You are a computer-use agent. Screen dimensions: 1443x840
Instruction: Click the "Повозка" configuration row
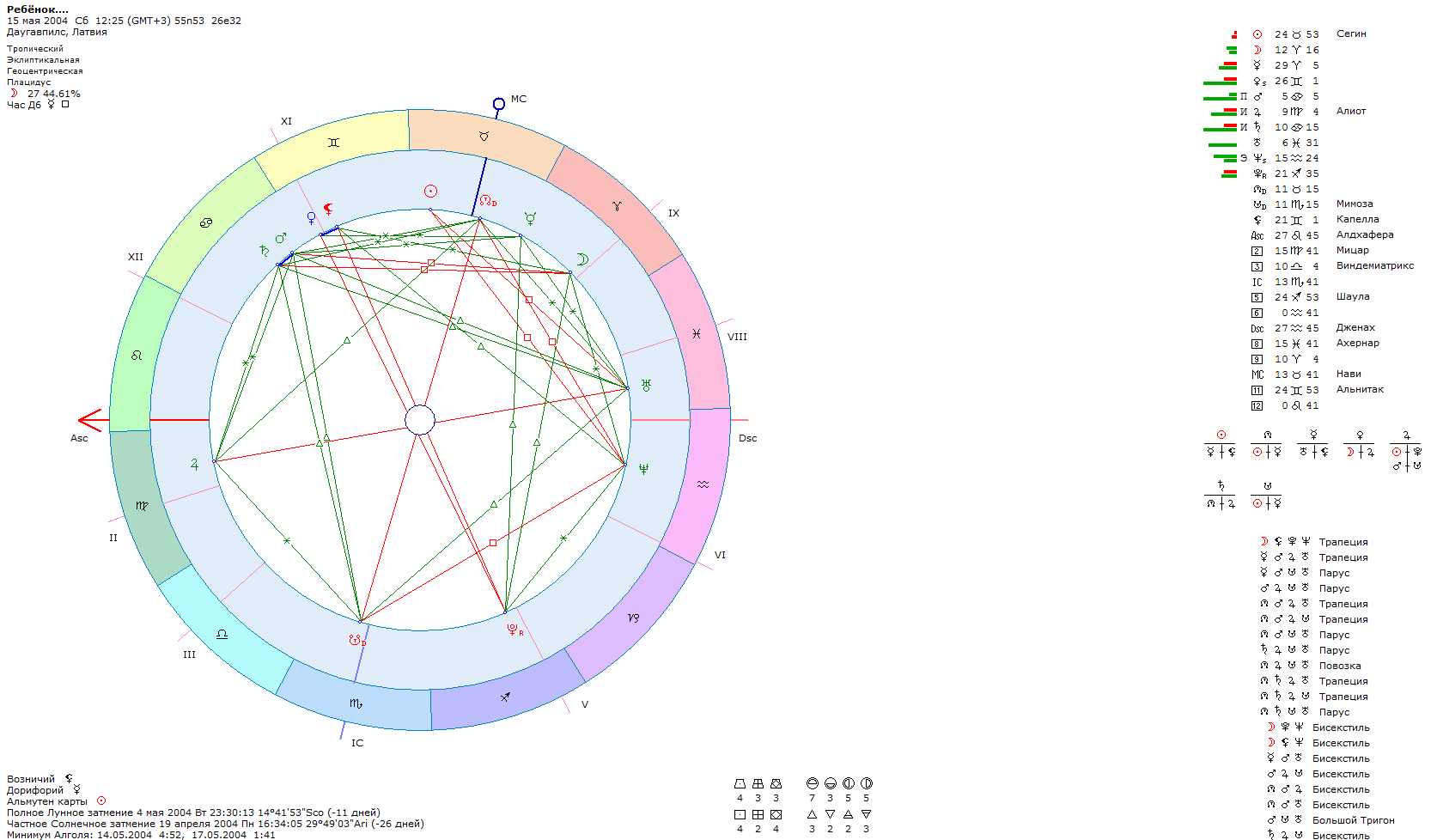pos(1311,666)
